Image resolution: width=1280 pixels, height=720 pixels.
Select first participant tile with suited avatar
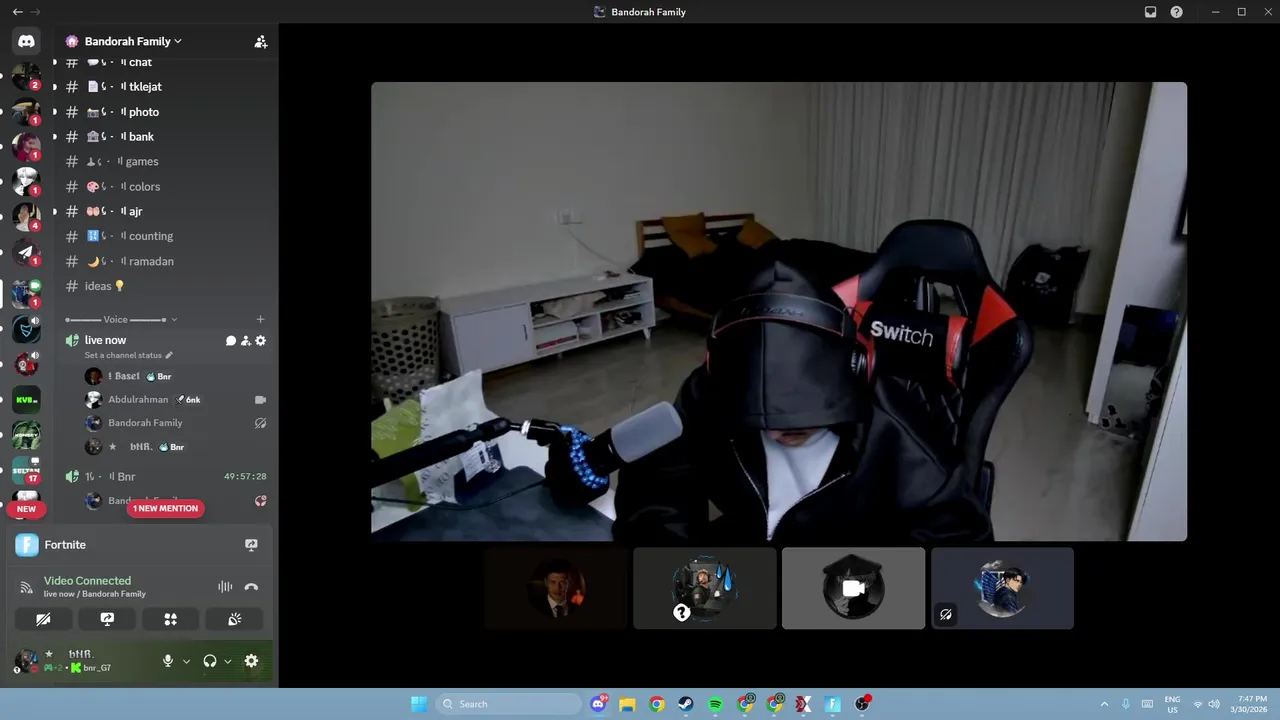(x=556, y=588)
